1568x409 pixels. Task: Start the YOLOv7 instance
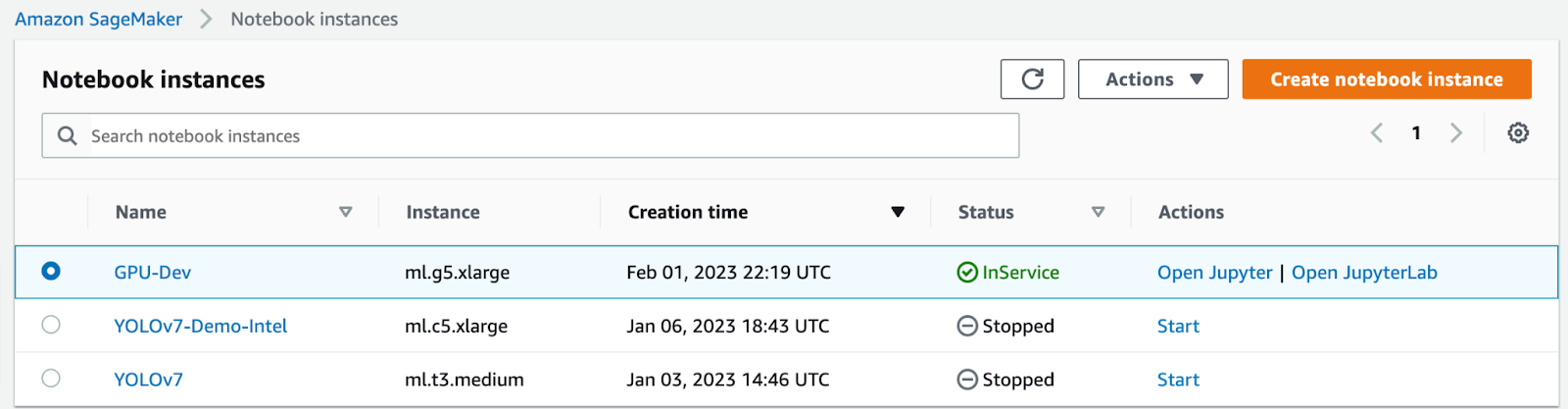pyautogui.click(x=1178, y=380)
